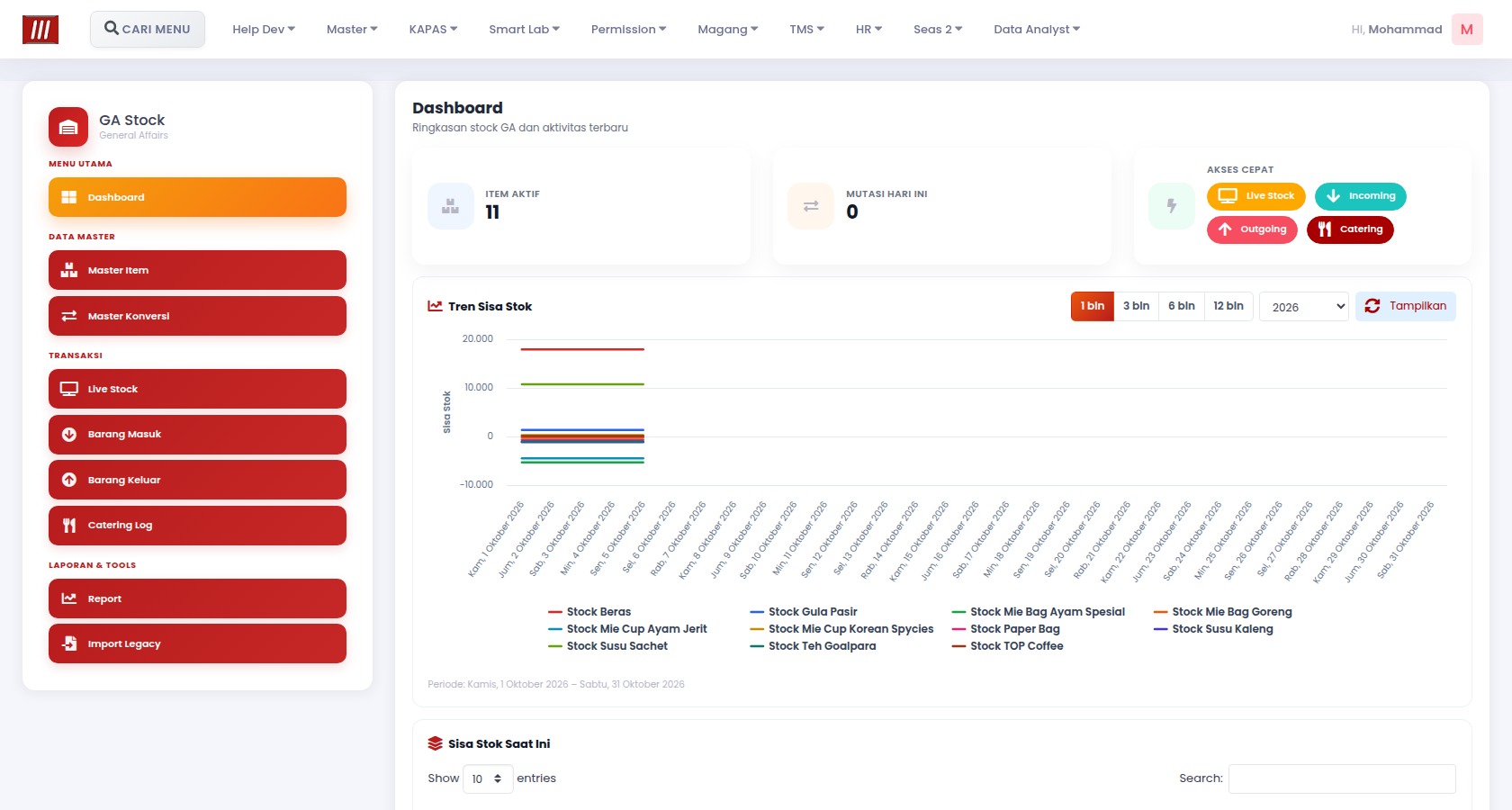Expand the Smart Lab menu
This screenshot has width=1512, height=810.
pyautogui.click(x=524, y=30)
